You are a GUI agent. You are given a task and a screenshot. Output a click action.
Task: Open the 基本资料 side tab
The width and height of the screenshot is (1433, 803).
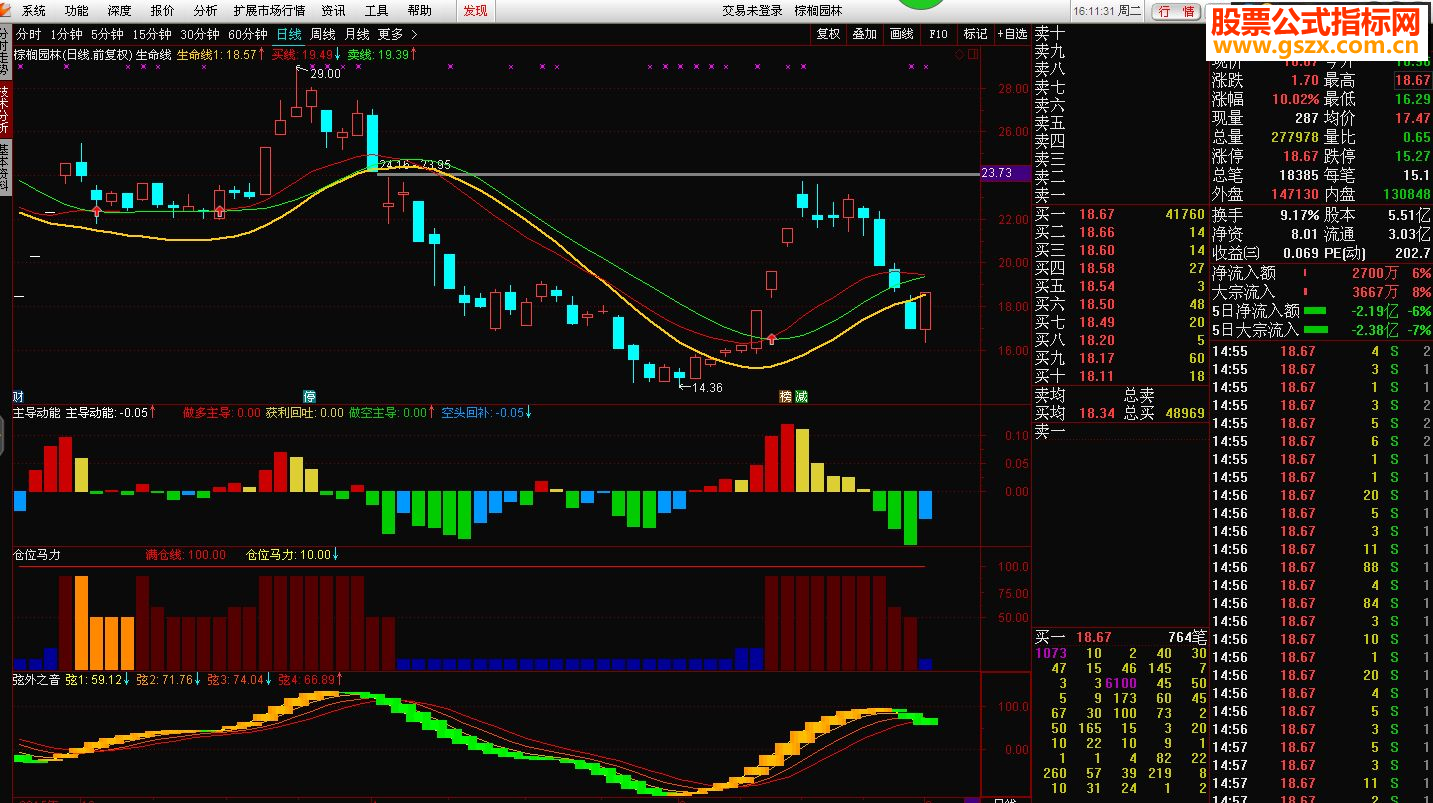click(x=5, y=167)
